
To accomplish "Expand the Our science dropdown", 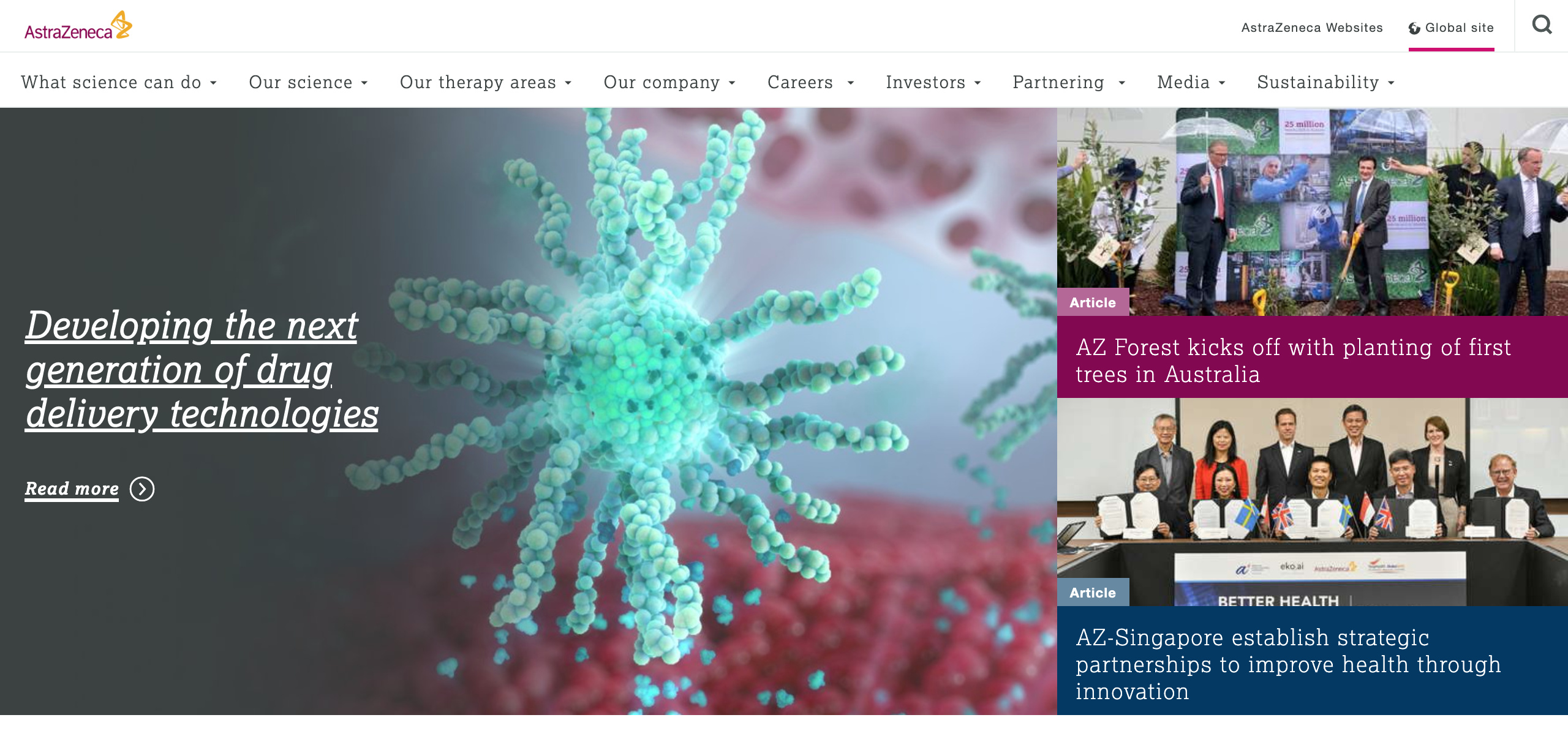I will [308, 82].
